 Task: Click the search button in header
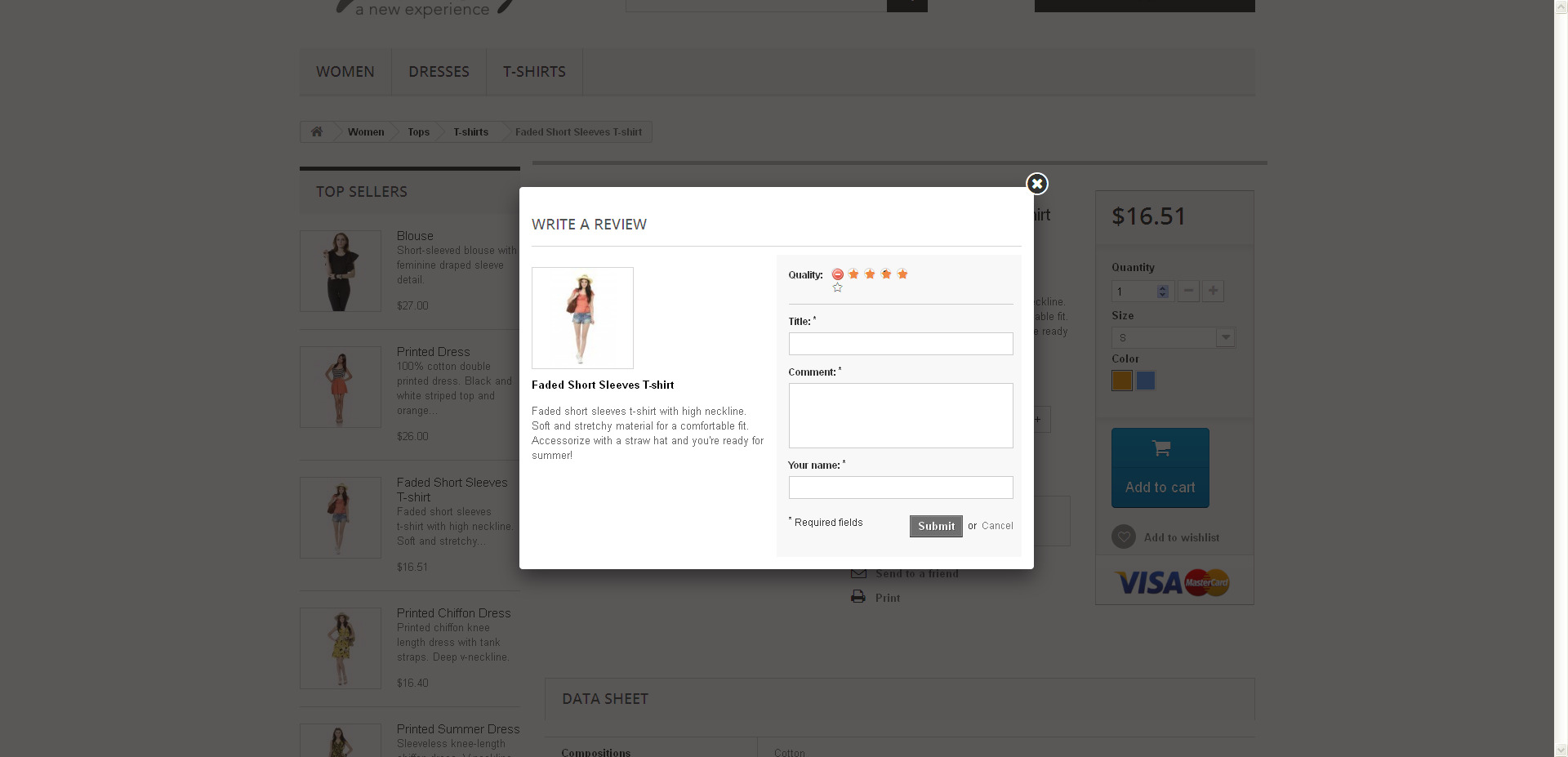[907, 5]
